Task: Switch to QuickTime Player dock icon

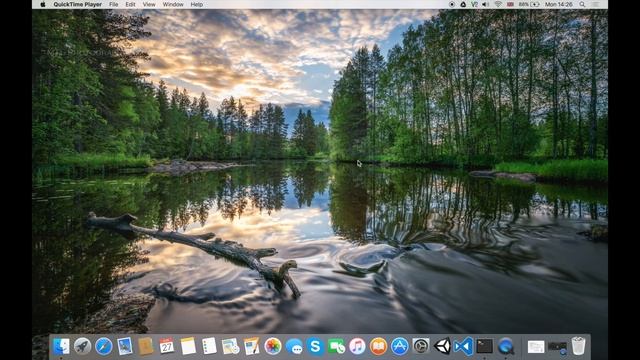Action: [x=506, y=347]
